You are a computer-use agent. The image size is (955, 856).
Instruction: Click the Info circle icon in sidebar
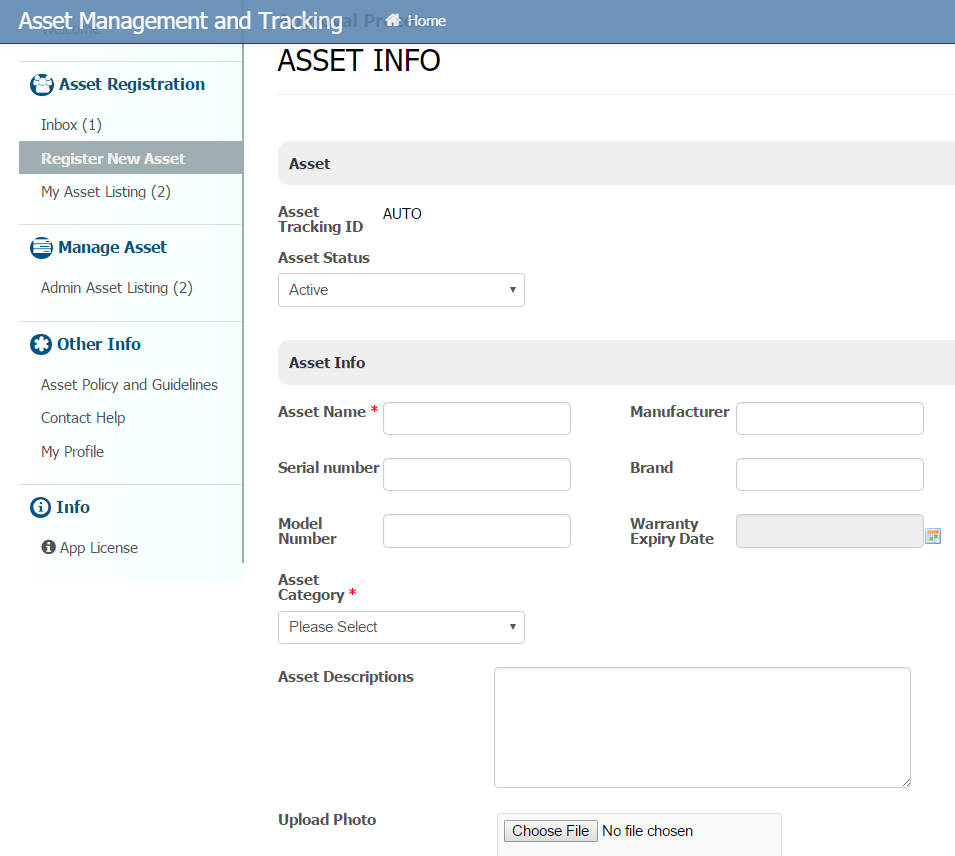[41, 508]
